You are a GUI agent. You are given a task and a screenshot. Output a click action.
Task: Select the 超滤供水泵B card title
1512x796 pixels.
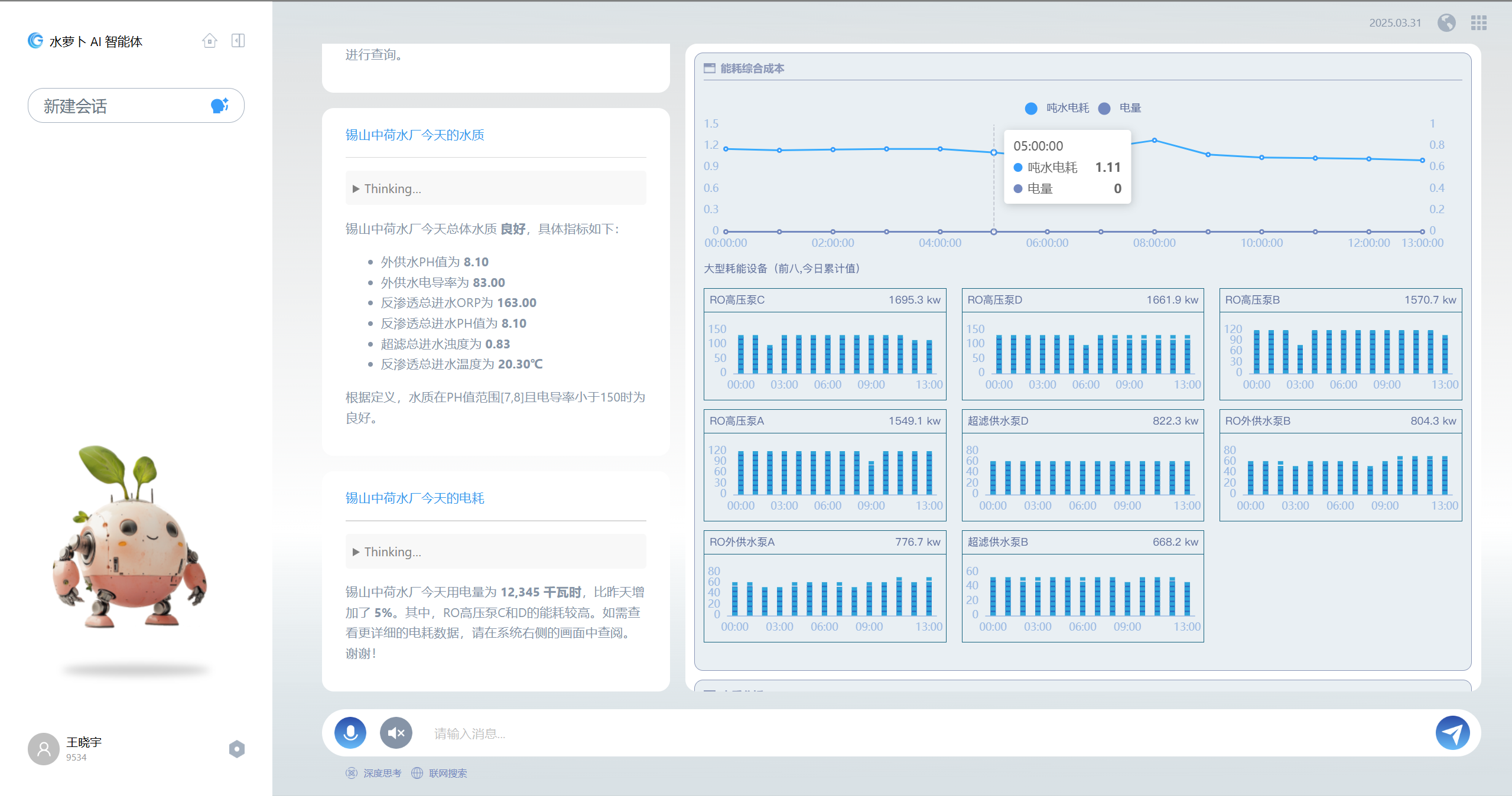pyautogui.click(x=998, y=542)
